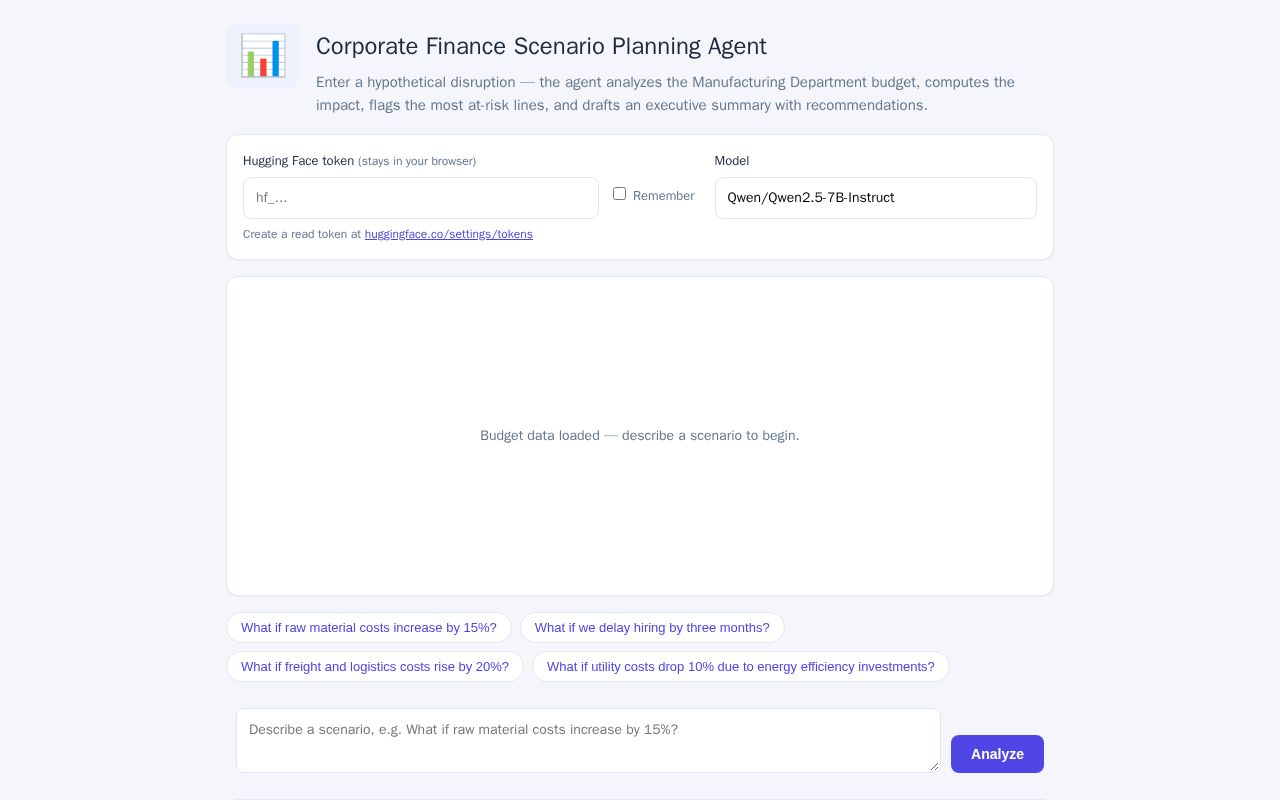
Task: Focus the Hugging Face token field
Action: click(421, 198)
